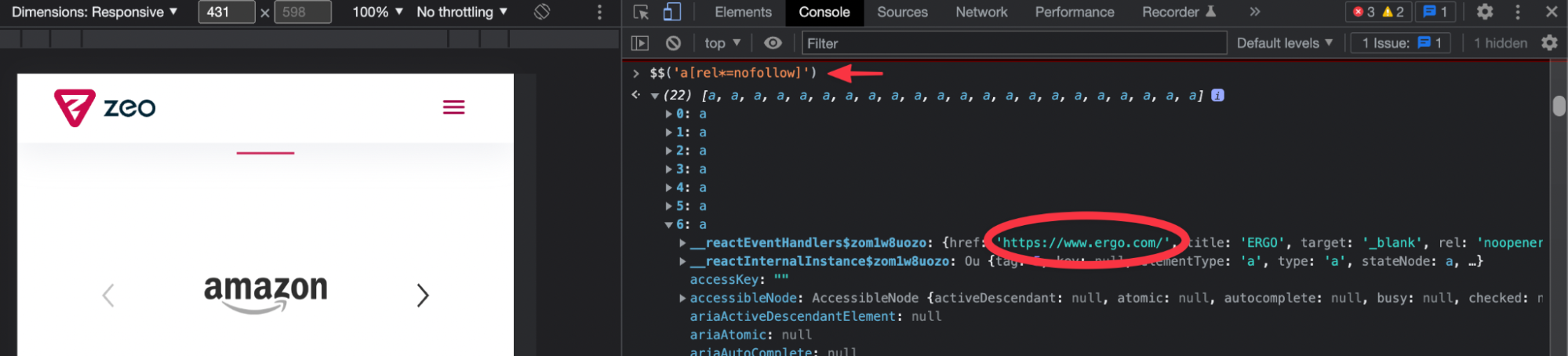
Task: Open the Dimensions: Responsive dropdown
Action: 94,12
